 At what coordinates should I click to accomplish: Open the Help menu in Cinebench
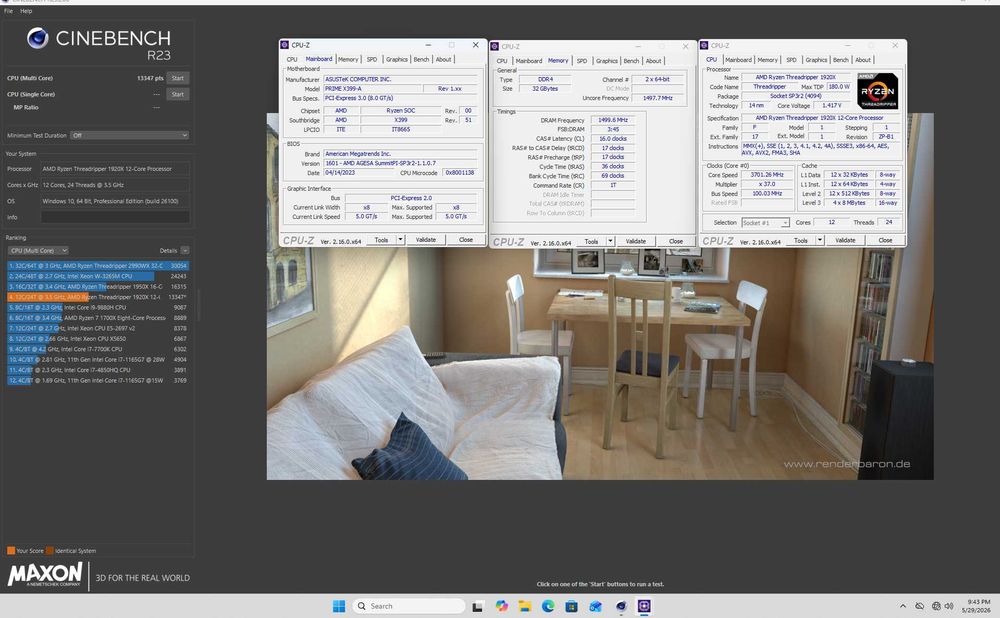click(26, 11)
